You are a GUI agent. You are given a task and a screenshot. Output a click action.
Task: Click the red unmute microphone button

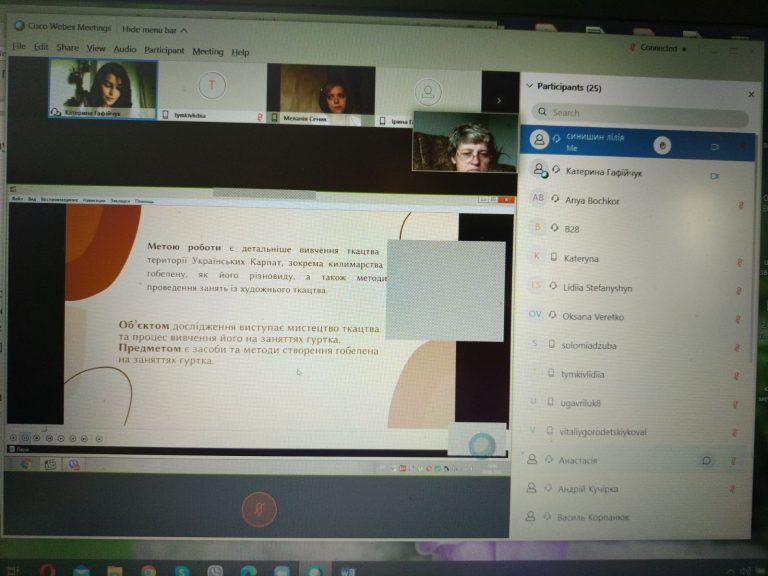click(259, 509)
